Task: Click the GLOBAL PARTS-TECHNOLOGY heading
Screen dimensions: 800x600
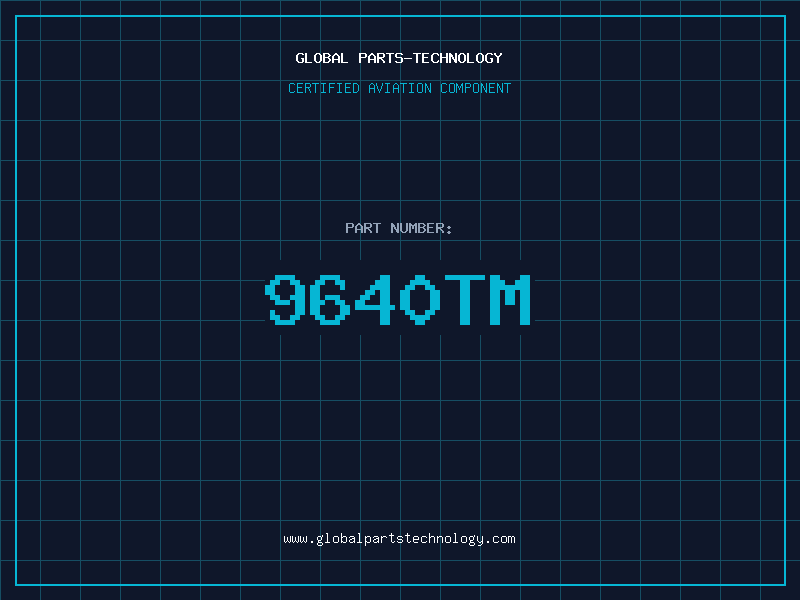Action: pos(399,58)
